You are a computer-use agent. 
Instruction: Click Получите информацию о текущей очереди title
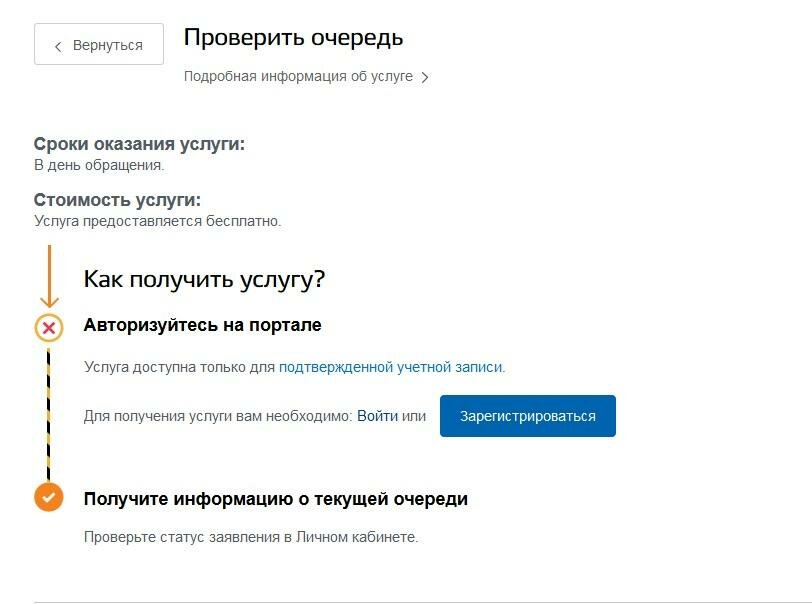tap(276, 499)
